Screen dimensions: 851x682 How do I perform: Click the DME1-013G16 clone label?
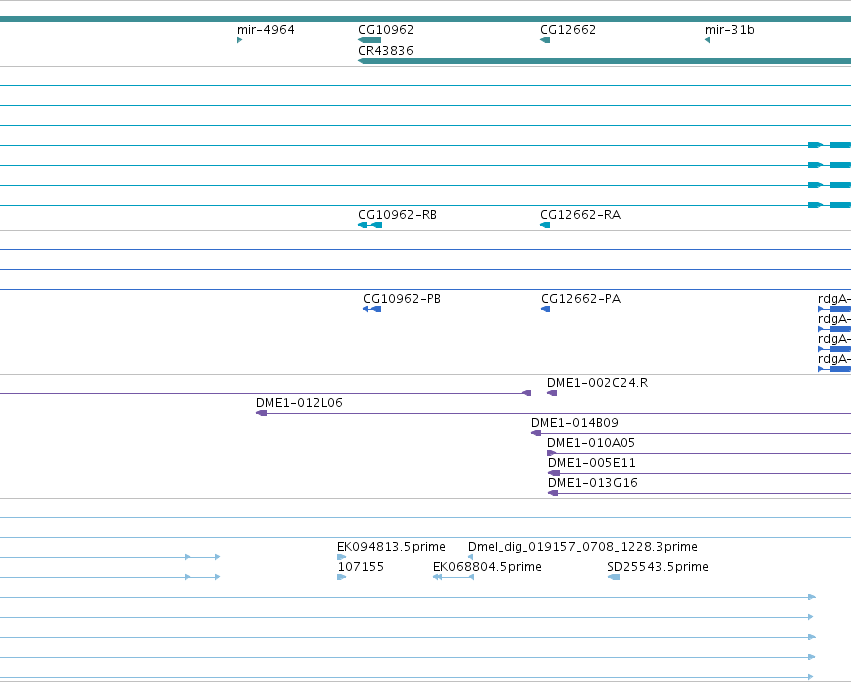[x=593, y=483]
